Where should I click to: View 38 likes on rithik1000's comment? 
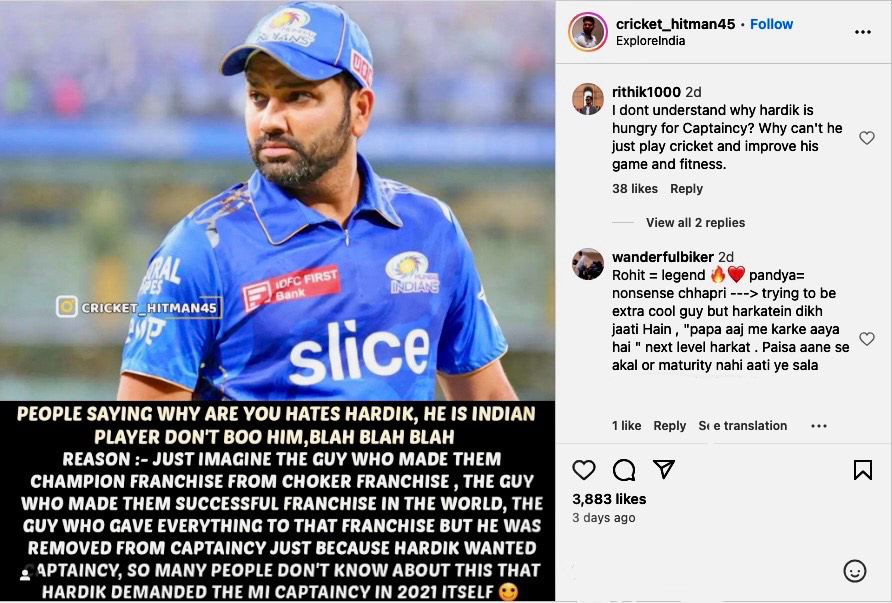635,189
